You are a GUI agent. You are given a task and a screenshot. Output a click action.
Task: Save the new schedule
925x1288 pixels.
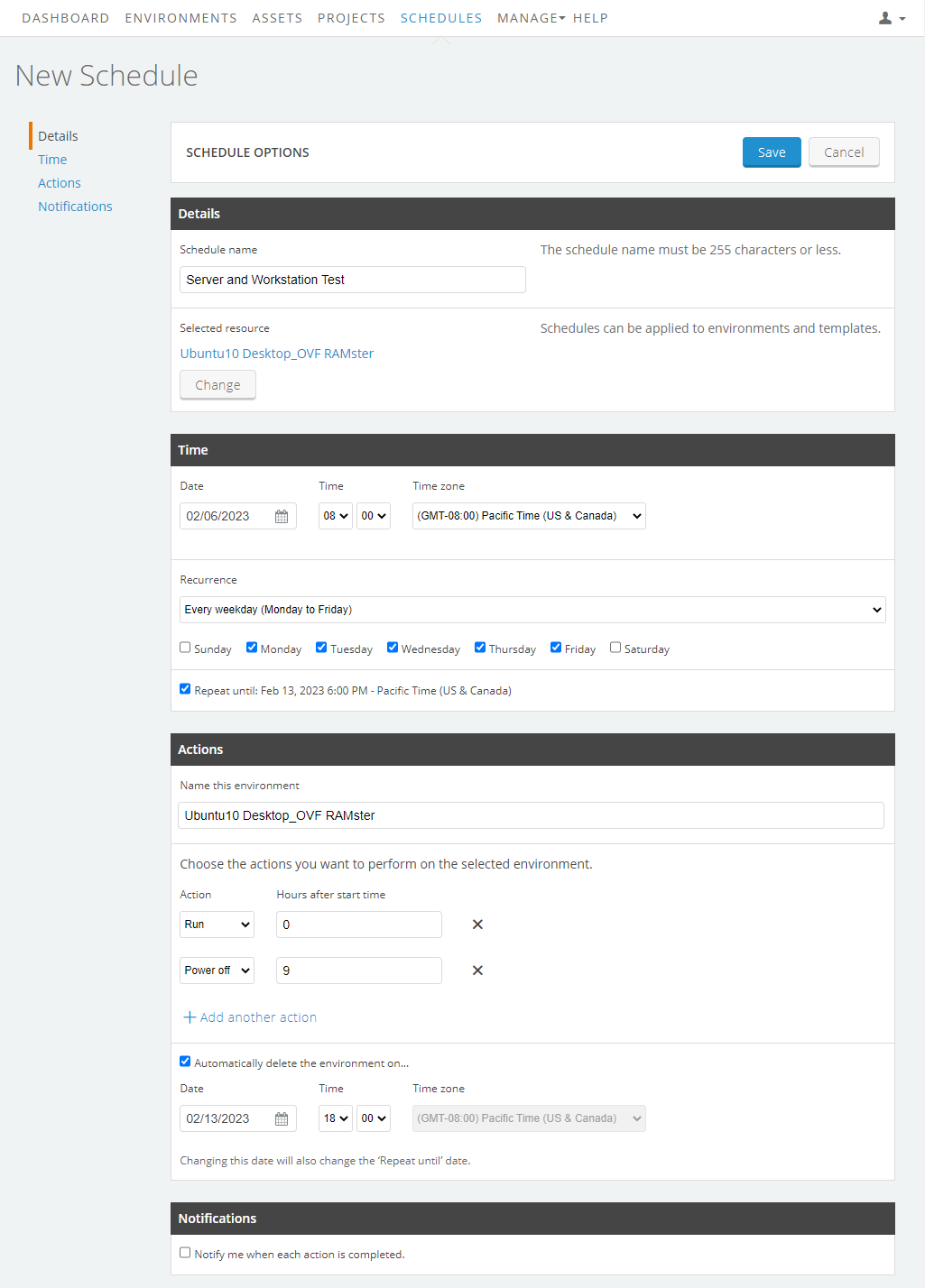click(x=771, y=152)
